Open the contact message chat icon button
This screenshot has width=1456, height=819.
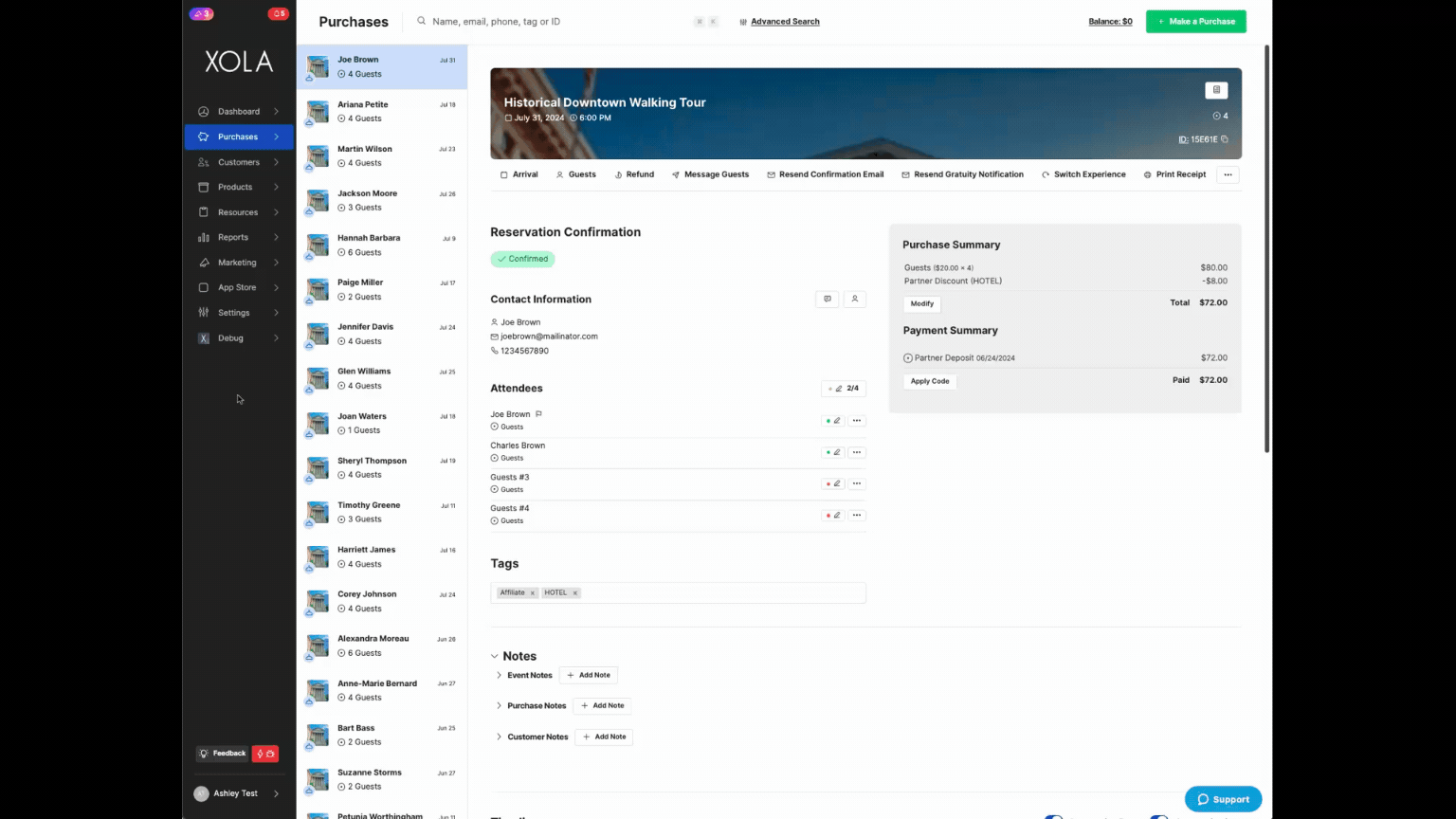[x=828, y=299]
